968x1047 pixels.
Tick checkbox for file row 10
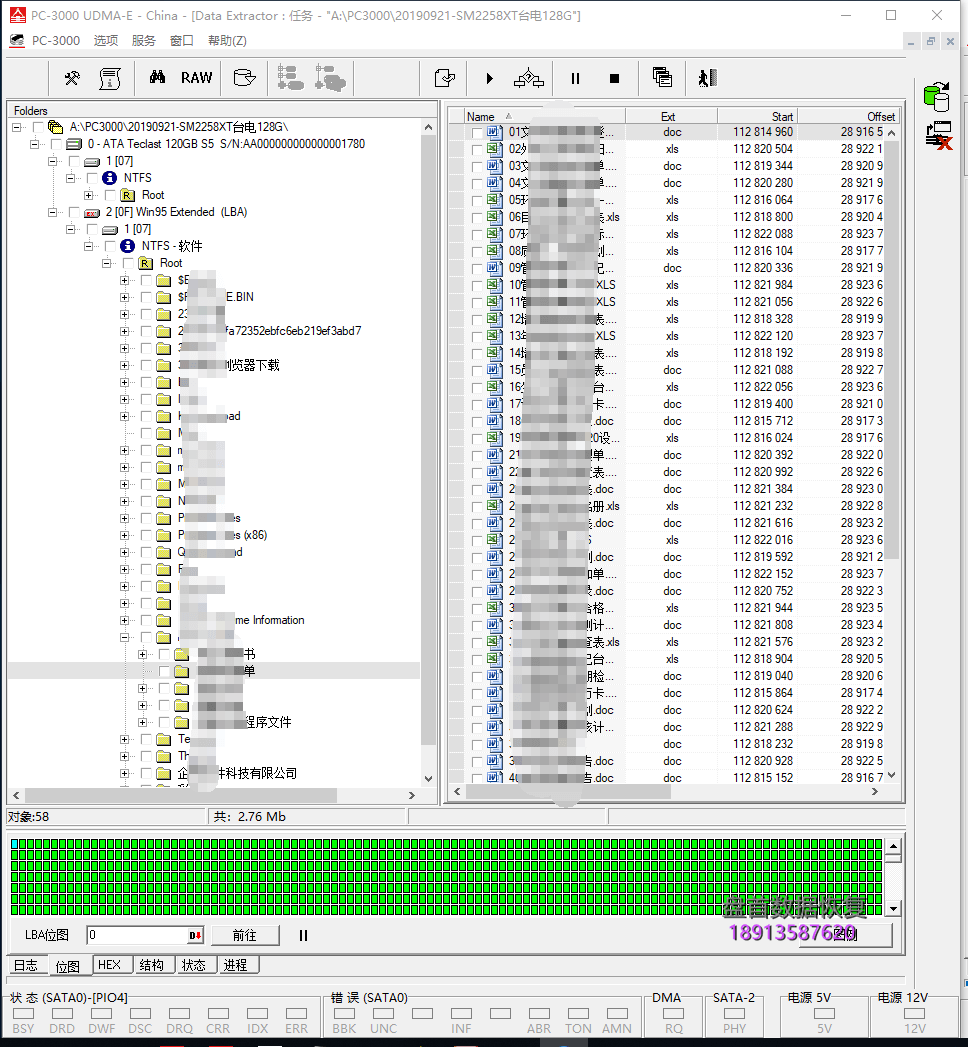click(x=477, y=286)
